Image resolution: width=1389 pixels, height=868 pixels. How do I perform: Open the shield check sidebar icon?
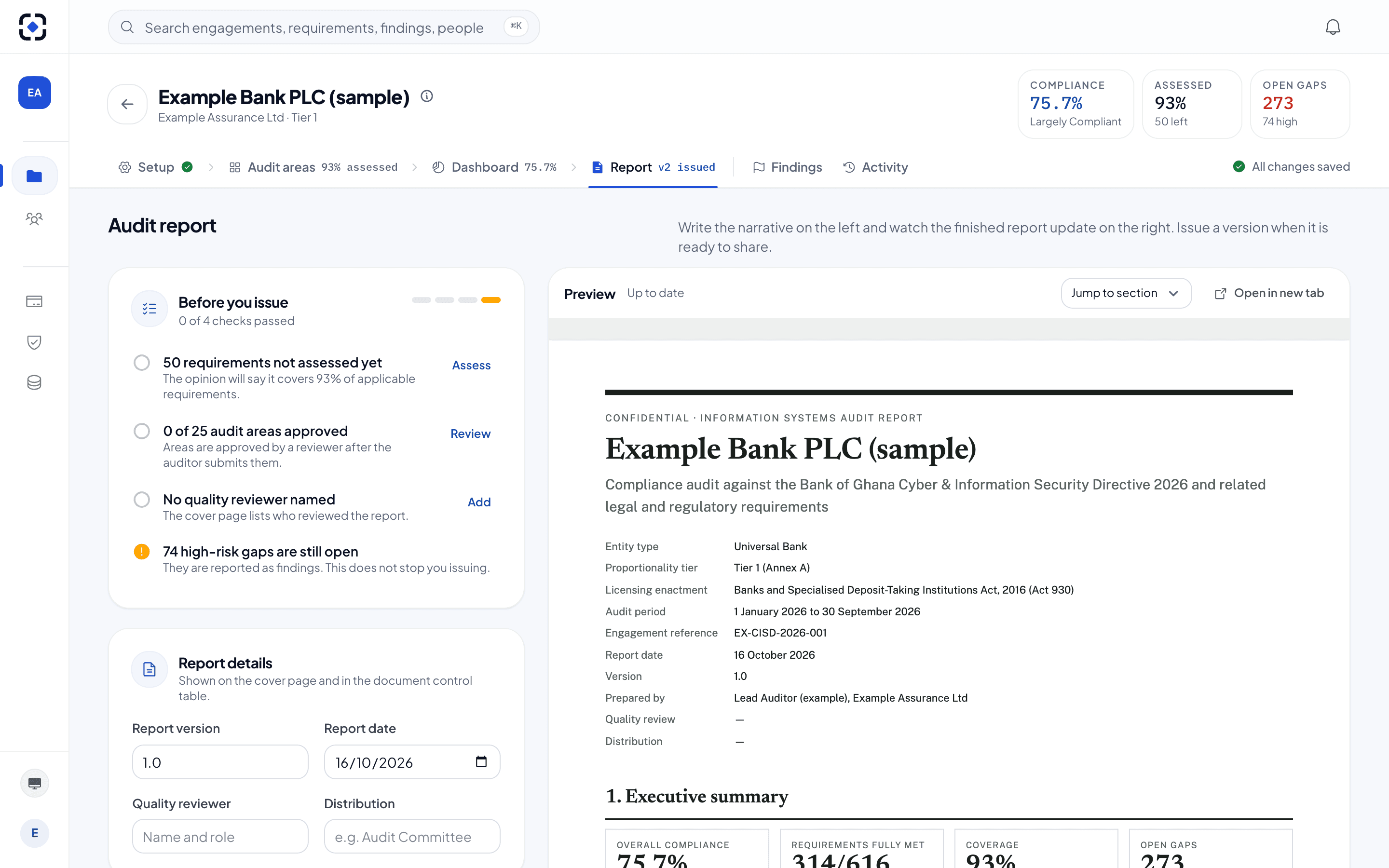[34, 342]
